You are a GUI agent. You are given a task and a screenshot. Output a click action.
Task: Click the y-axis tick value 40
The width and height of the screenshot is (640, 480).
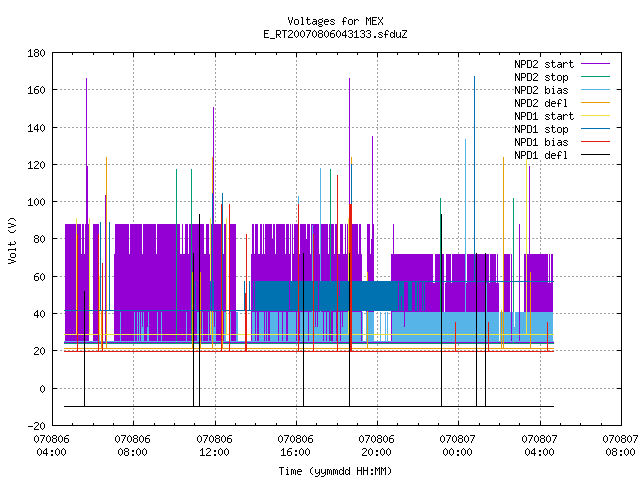tap(39, 314)
